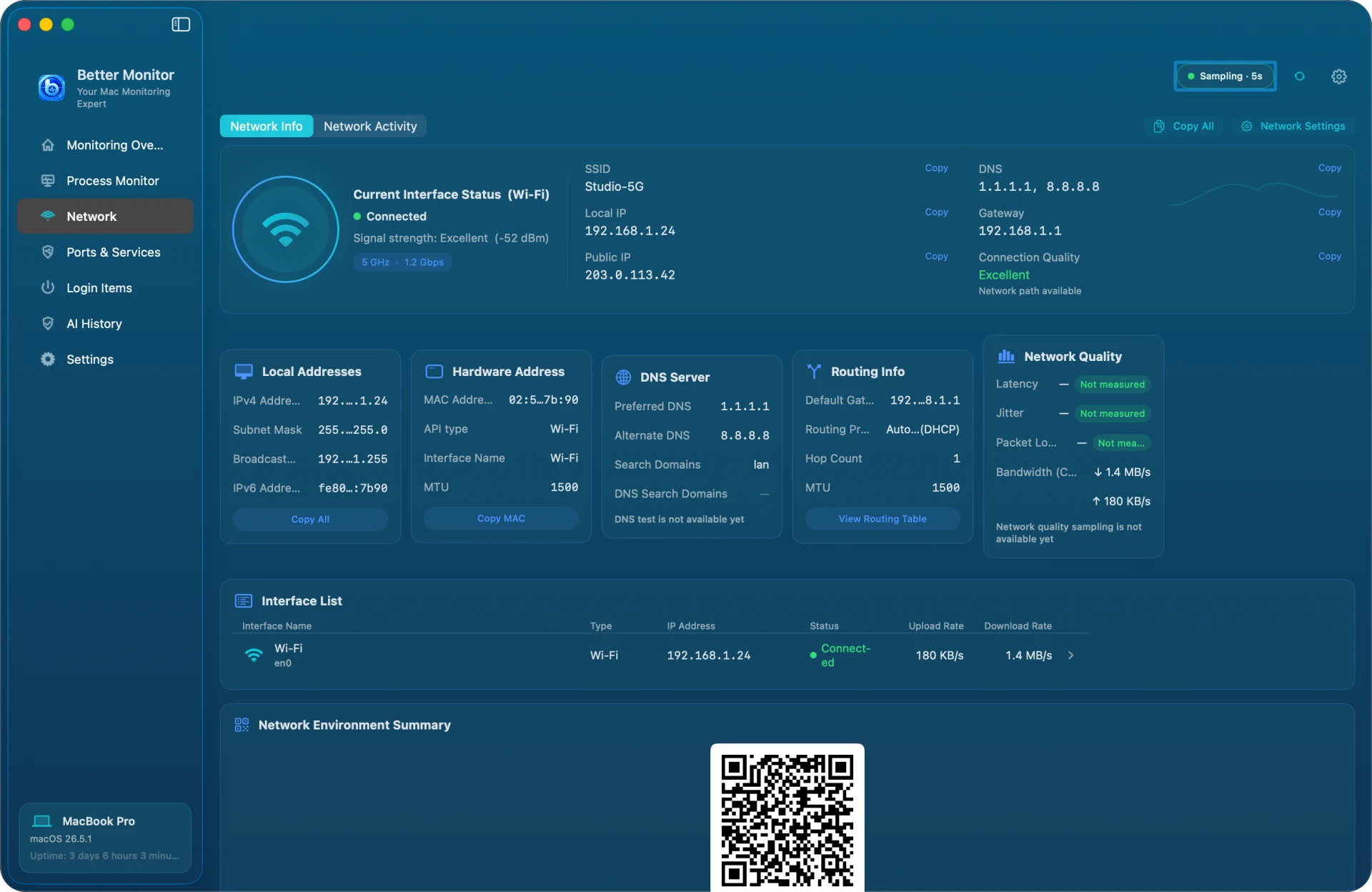
Task: Open Settings from the sidebar
Action: pos(105,360)
